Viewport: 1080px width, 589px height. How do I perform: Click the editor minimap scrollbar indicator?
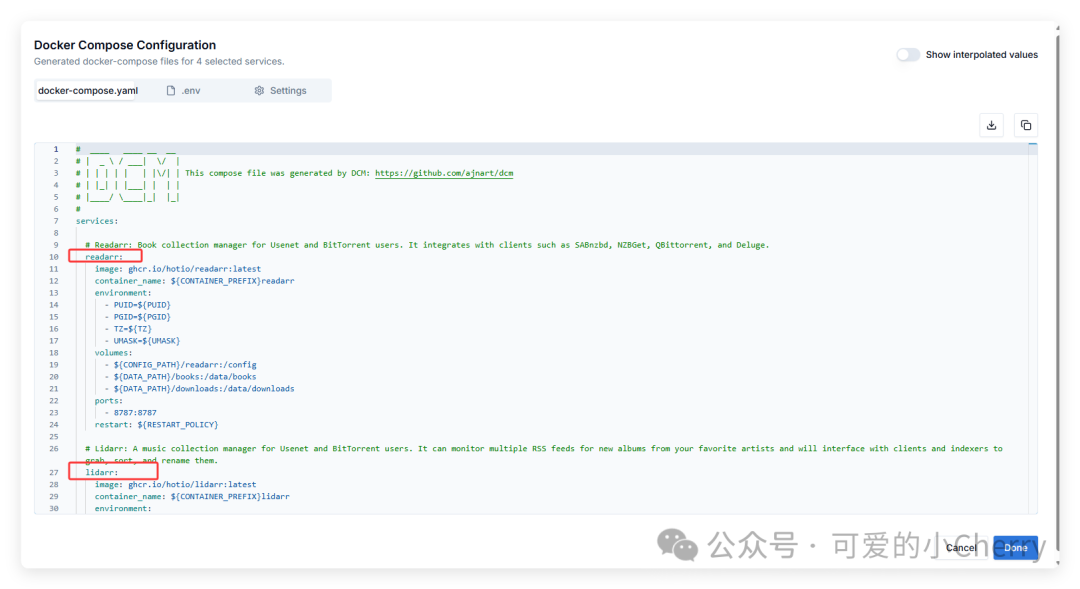pyautogui.click(x=1032, y=144)
